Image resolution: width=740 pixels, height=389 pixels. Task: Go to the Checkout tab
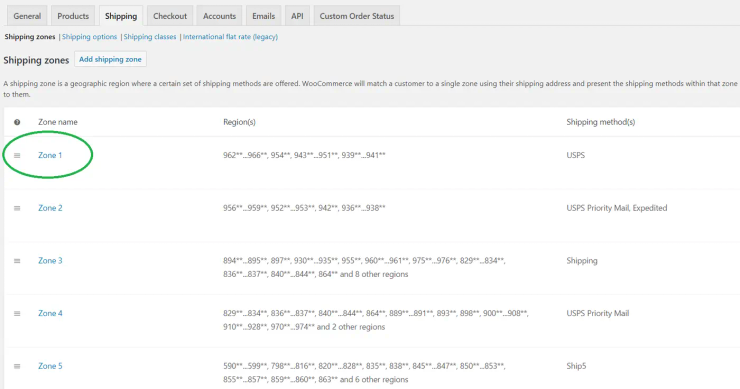click(170, 16)
